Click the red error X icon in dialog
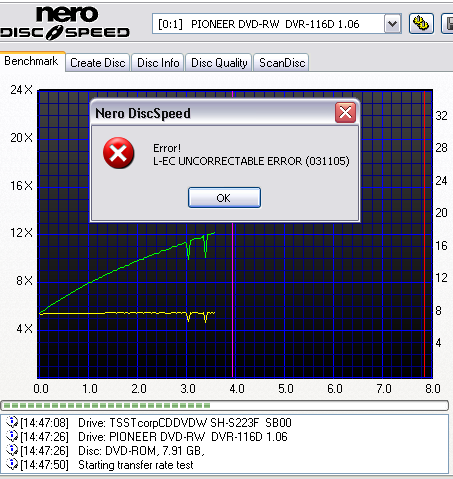 118,153
